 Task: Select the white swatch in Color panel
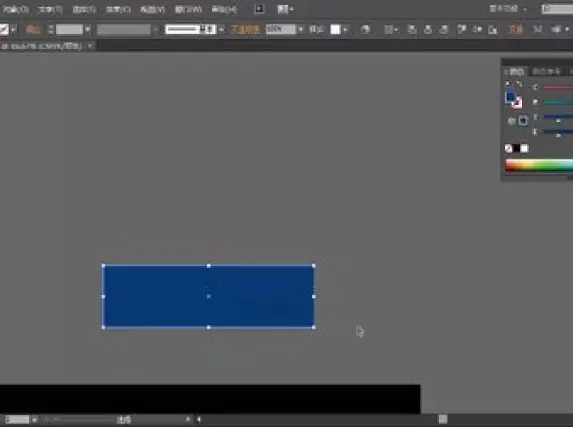coord(524,148)
